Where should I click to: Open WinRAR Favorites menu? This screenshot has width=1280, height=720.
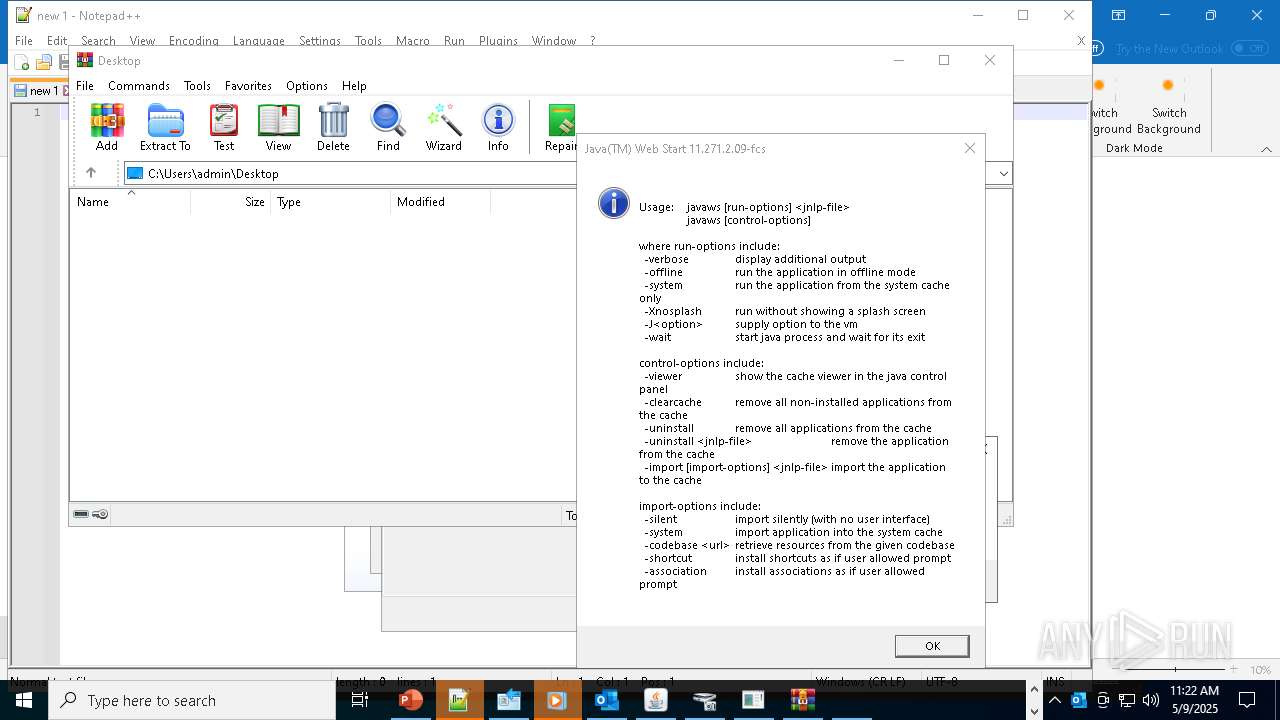click(248, 86)
